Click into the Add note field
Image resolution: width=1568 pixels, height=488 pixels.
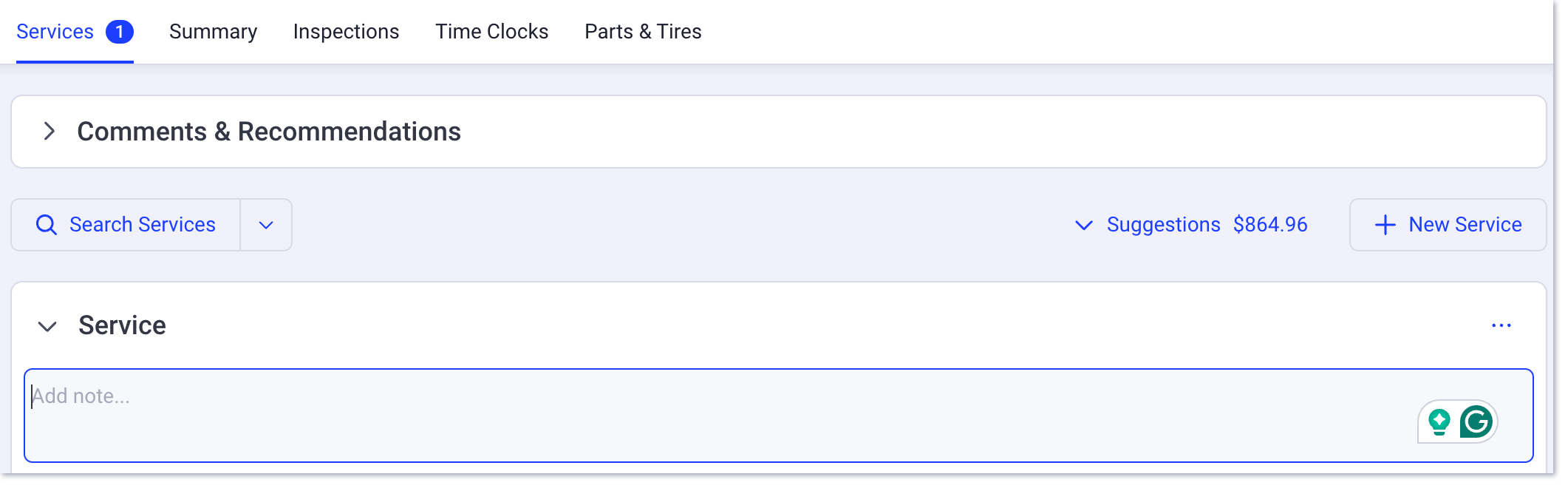[x=779, y=416]
